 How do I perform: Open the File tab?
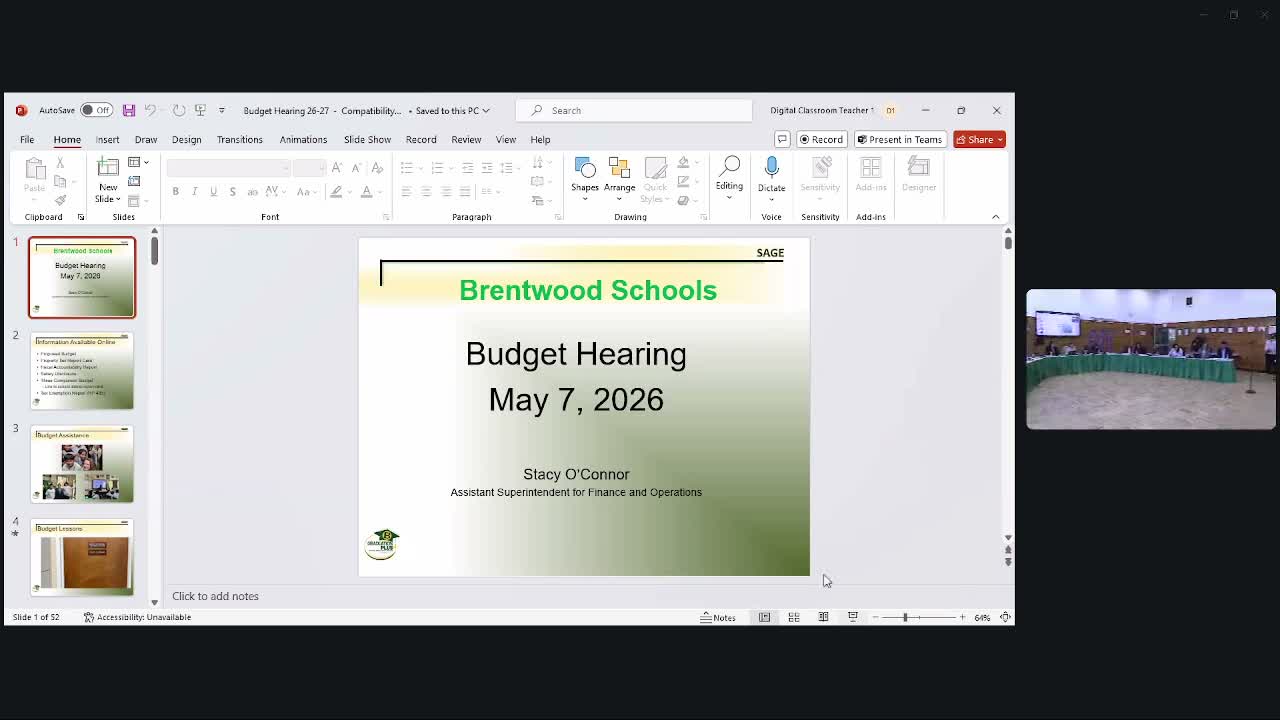(27, 139)
